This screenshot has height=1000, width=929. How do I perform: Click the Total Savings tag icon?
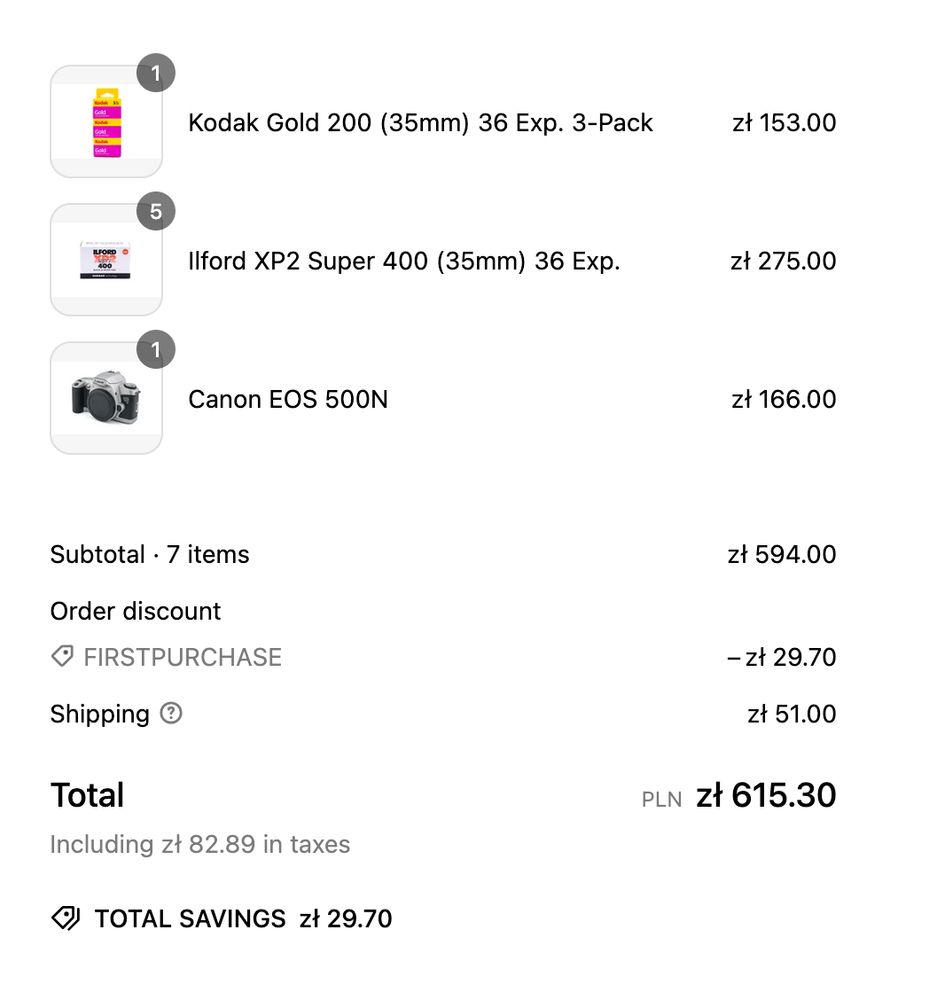pos(66,918)
